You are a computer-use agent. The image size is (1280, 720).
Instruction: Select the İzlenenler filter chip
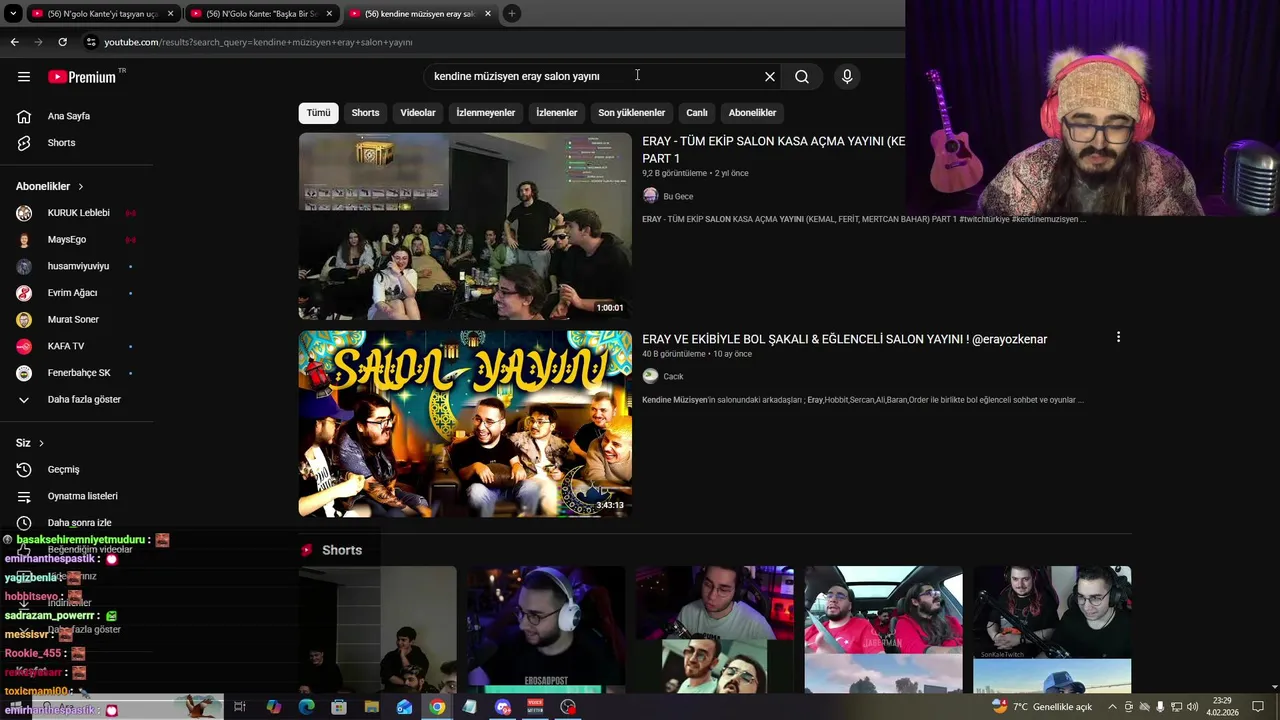[x=557, y=113]
